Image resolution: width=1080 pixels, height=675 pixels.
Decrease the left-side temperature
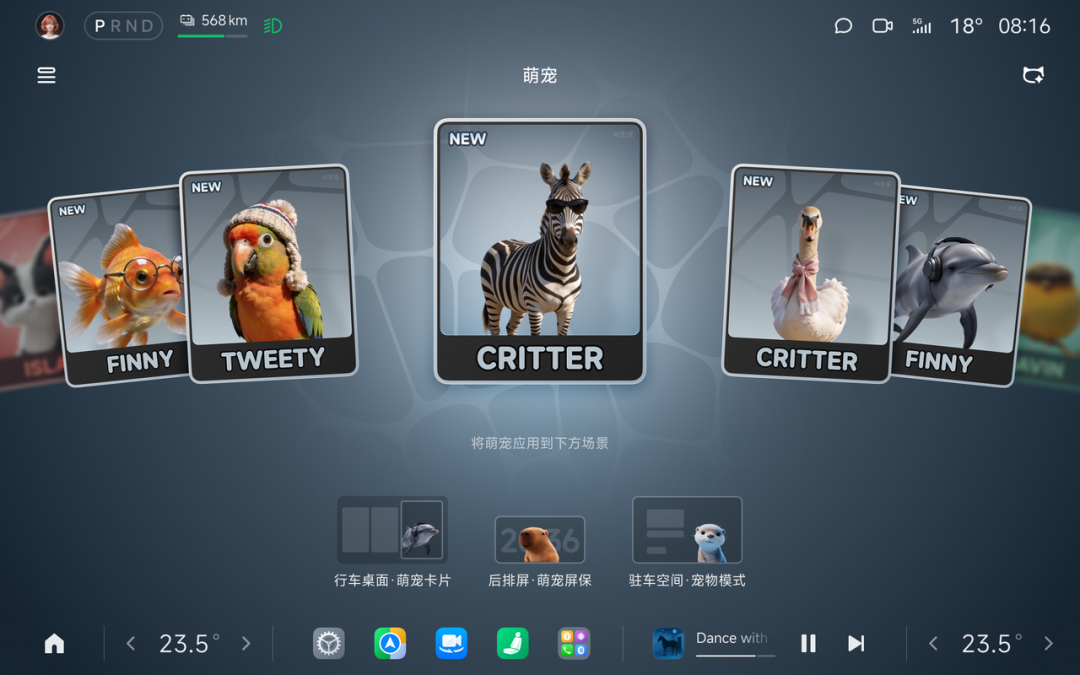[130, 644]
